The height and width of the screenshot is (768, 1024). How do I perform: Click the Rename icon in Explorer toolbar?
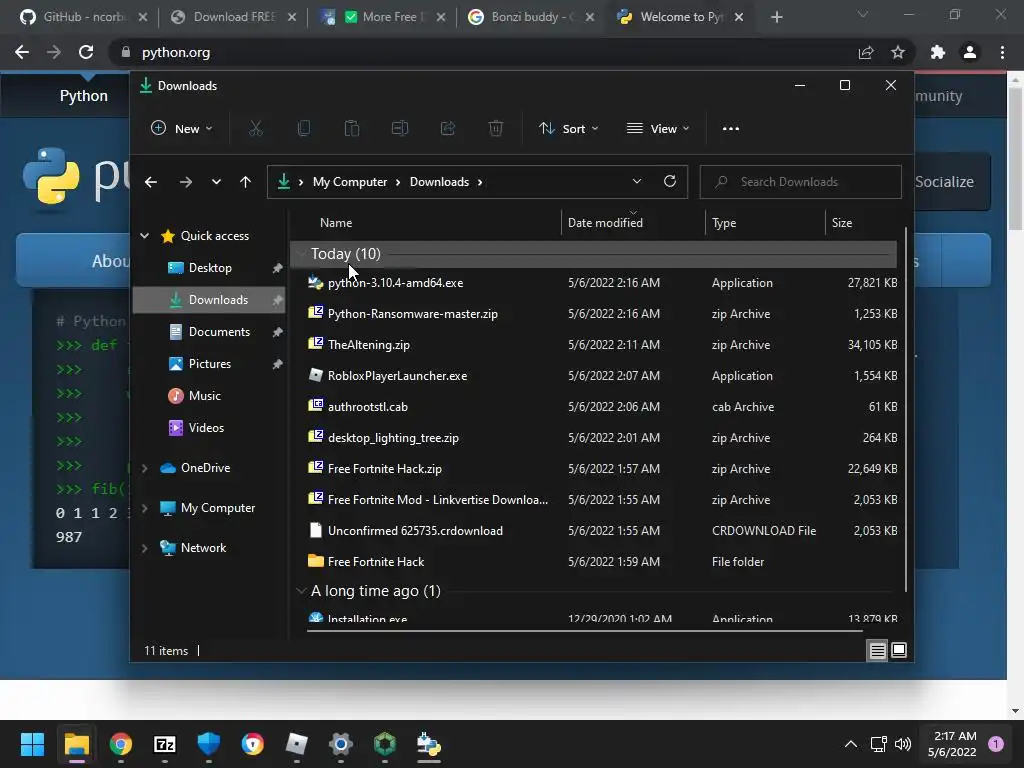click(x=400, y=129)
